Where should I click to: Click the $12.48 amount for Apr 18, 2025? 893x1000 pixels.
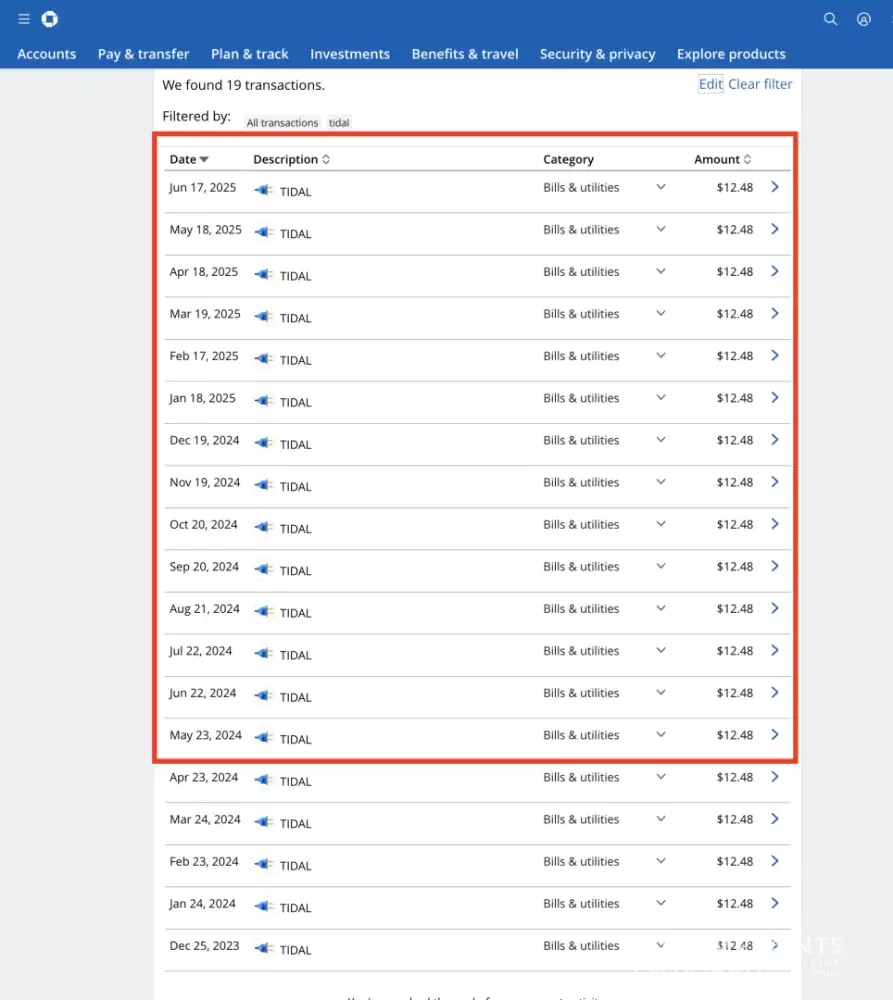pyautogui.click(x=735, y=272)
